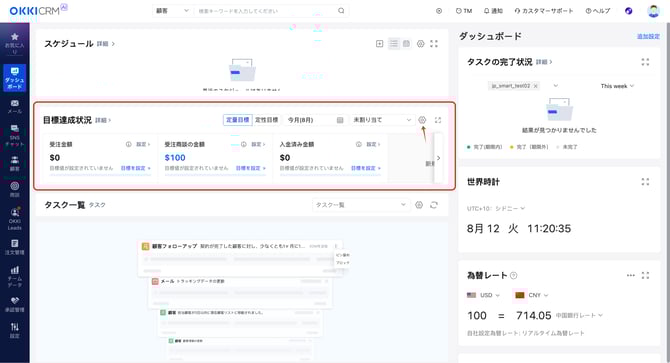The image size is (670, 363).
Task: Open チームデータ in the sidebar
Action: pyautogui.click(x=15, y=276)
